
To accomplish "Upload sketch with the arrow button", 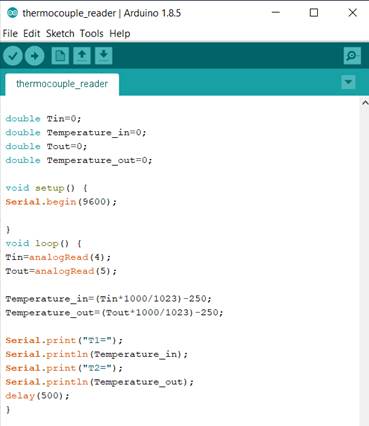I will 34,56.
